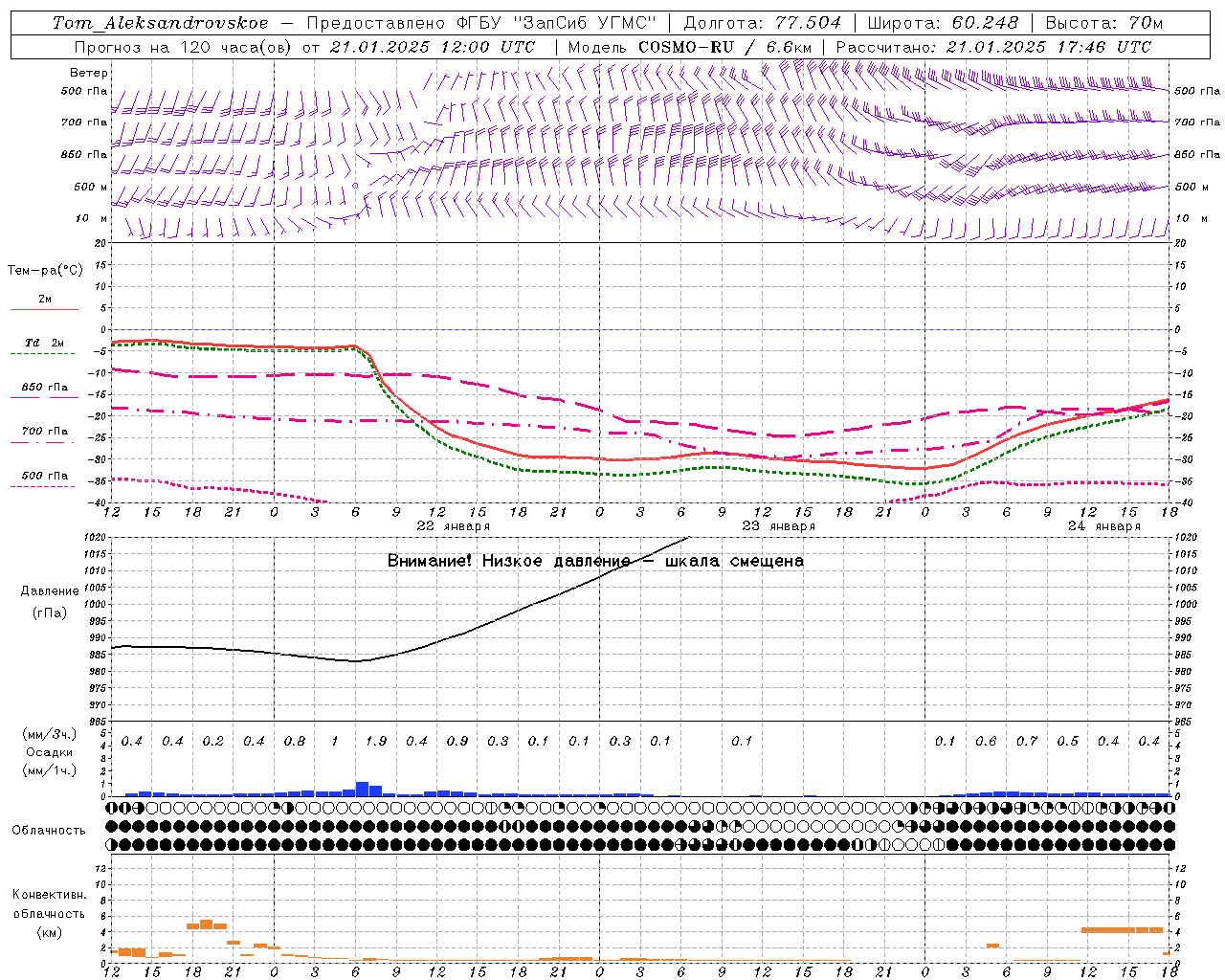Viewport: 1225px width, 980px height.
Task: Click the elevation label Высота: 70м
Action: coord(1104,23)
